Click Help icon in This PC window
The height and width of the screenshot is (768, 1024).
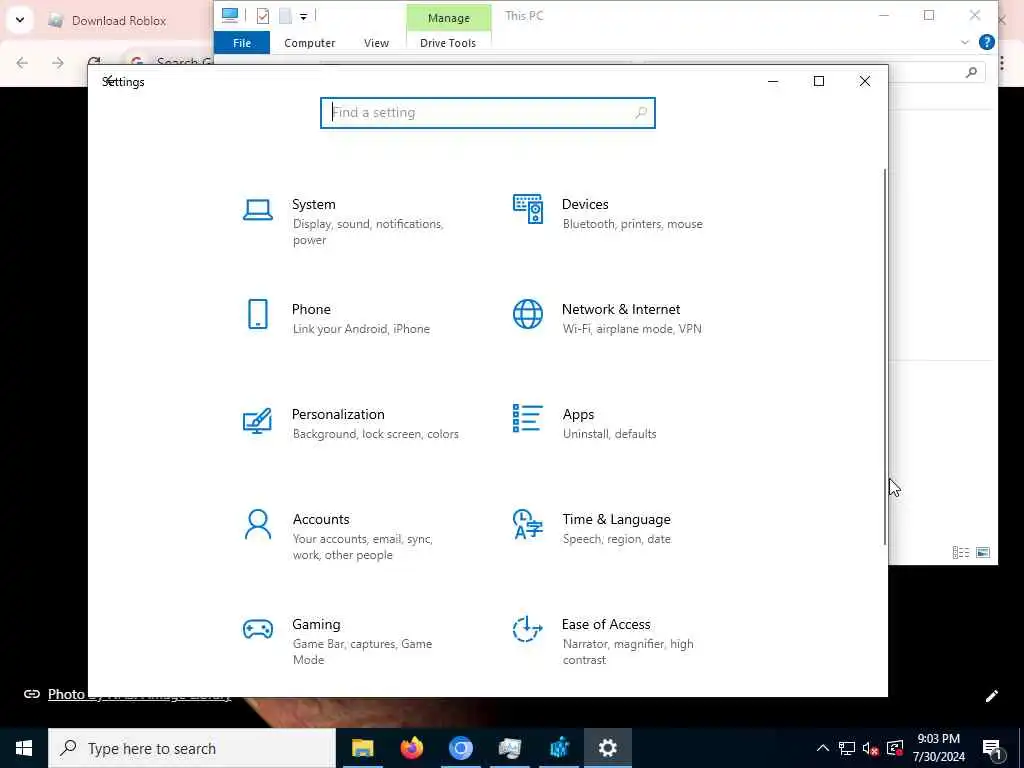point(987,42)
